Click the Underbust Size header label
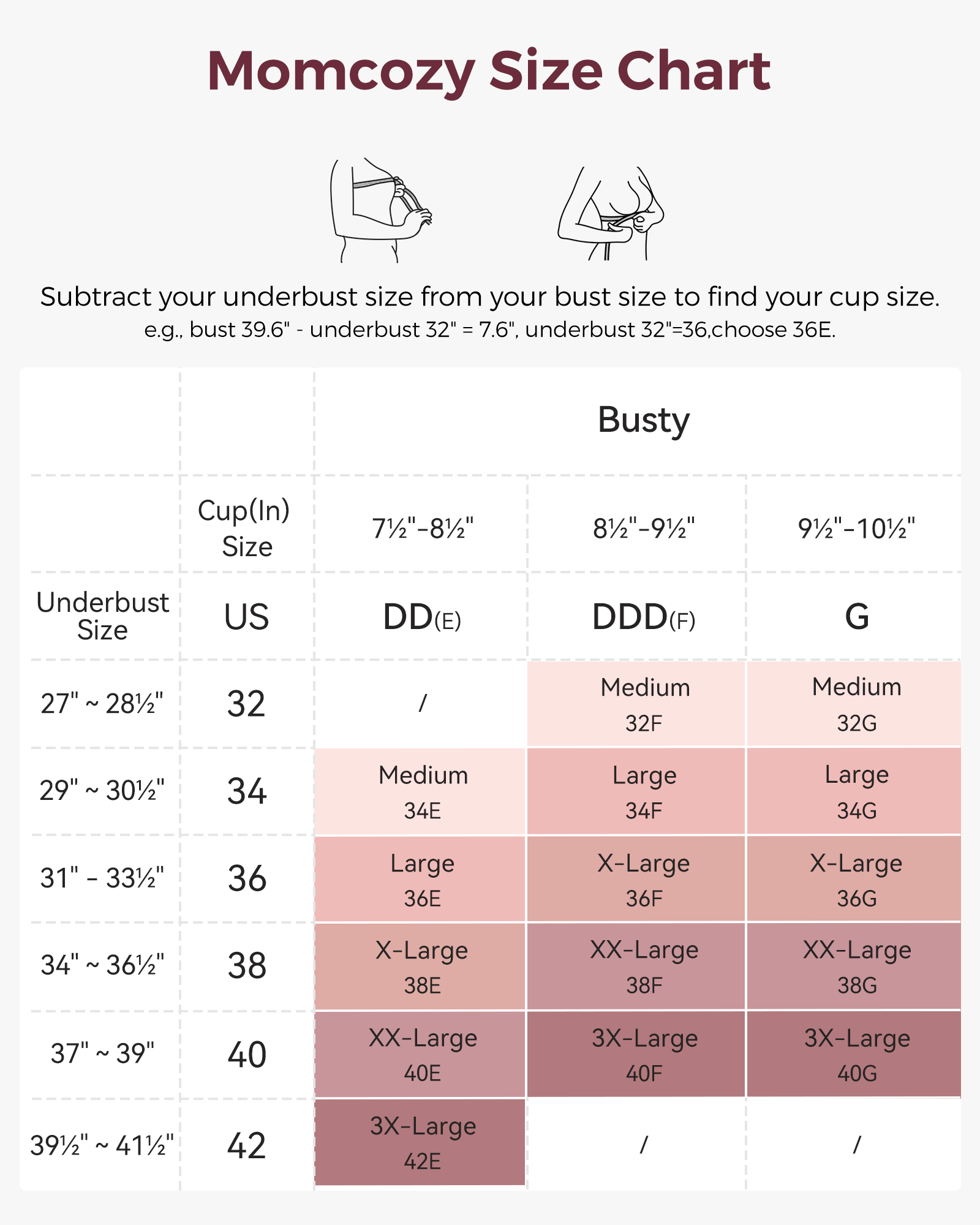Image resolution: width=980 pixels, height=1225 pixels. tap(102, 616)
